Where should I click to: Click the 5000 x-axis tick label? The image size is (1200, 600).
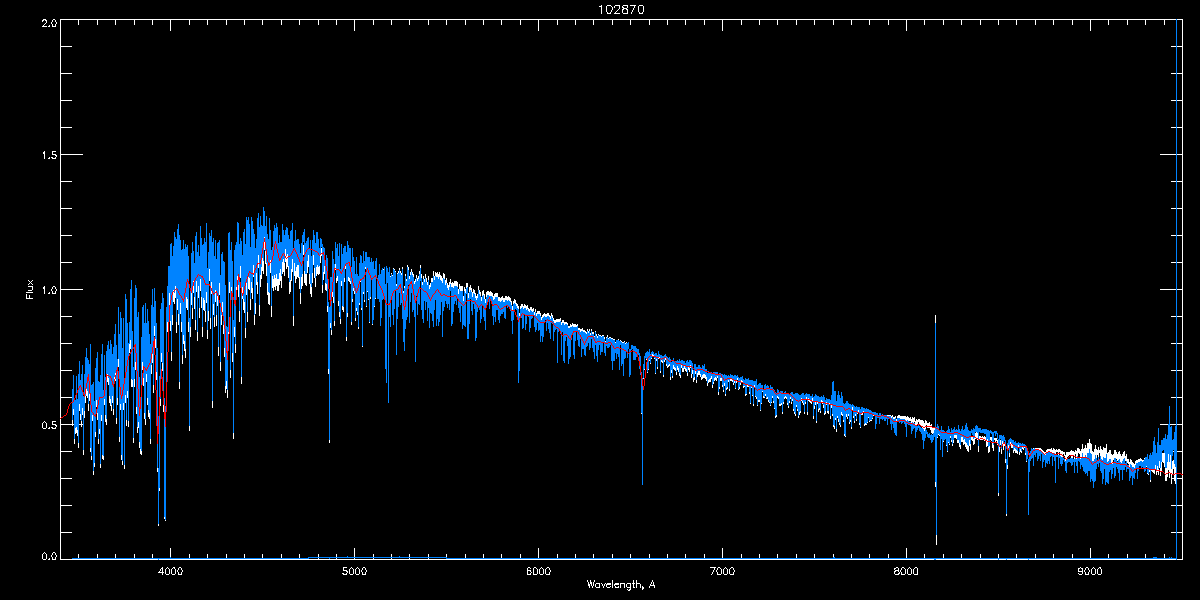[354, 571]
